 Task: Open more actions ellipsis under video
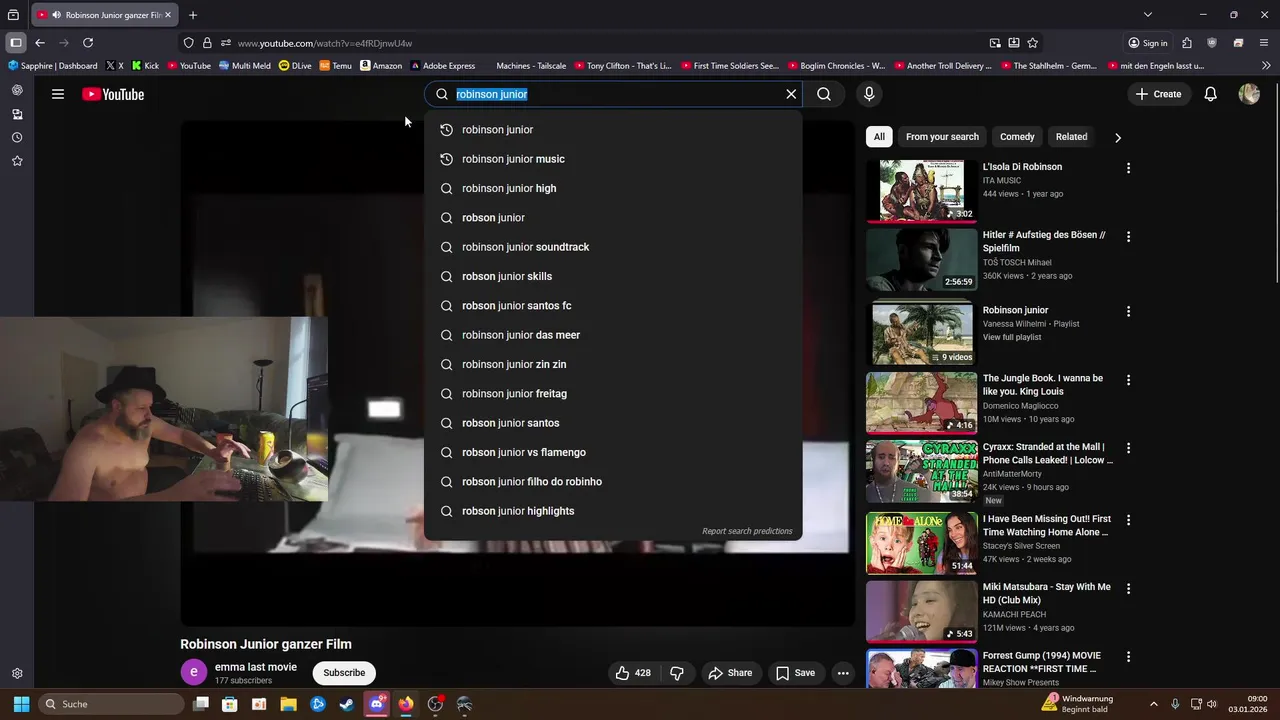pos(843,673)
